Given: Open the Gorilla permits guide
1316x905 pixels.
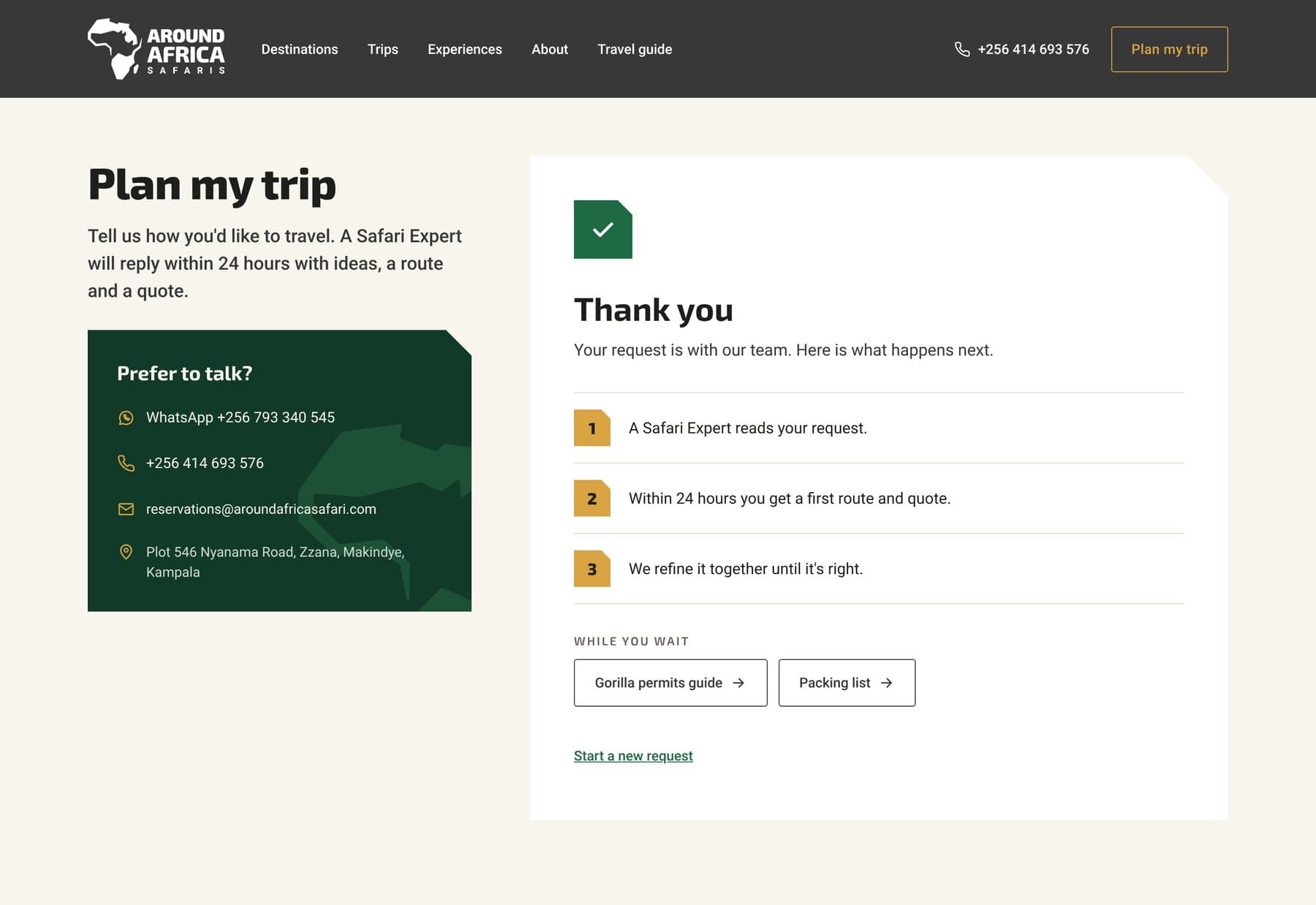Looking at the screenshot, I should 670,683.
